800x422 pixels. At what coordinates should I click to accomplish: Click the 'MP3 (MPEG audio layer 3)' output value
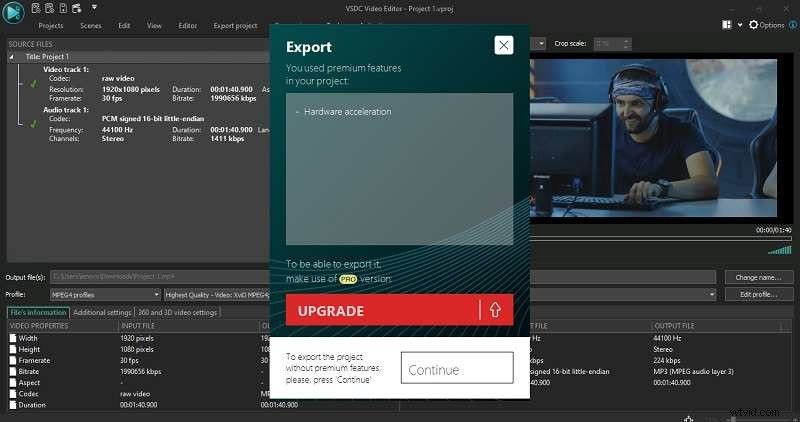click(x=693, y=371)
